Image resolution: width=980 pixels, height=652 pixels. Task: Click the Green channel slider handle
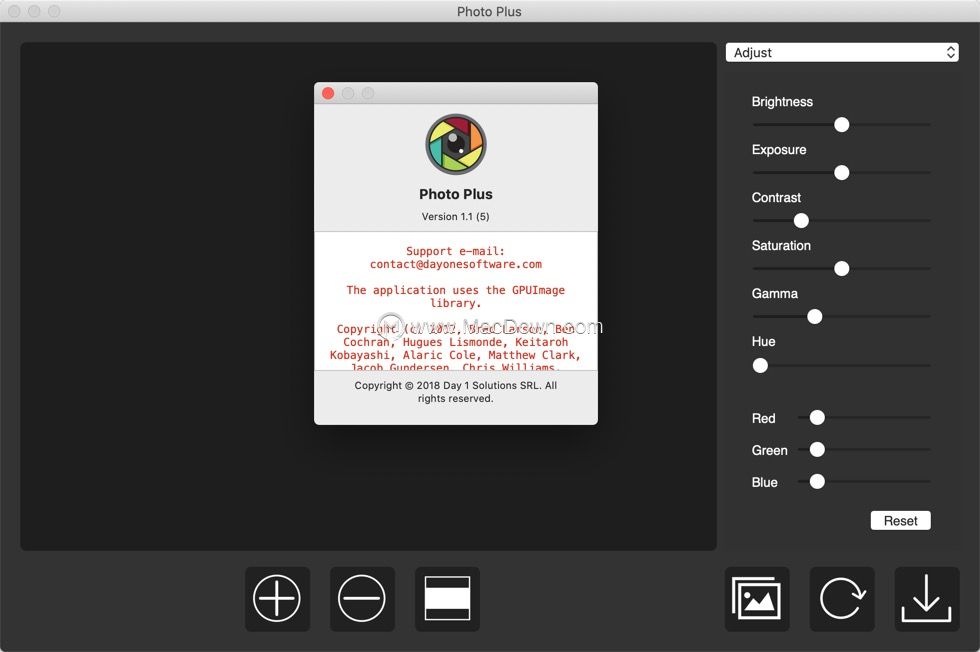coord(817,449)
